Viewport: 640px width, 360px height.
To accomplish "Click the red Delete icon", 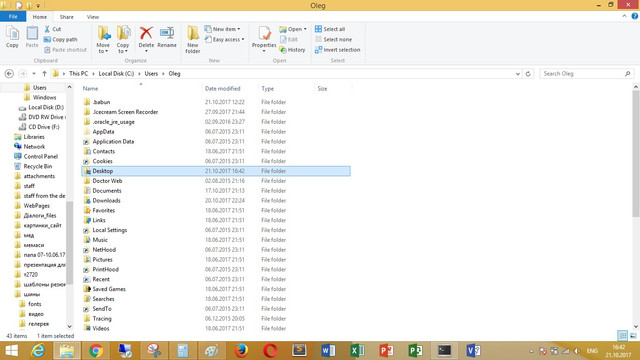I will pos(146,33).
